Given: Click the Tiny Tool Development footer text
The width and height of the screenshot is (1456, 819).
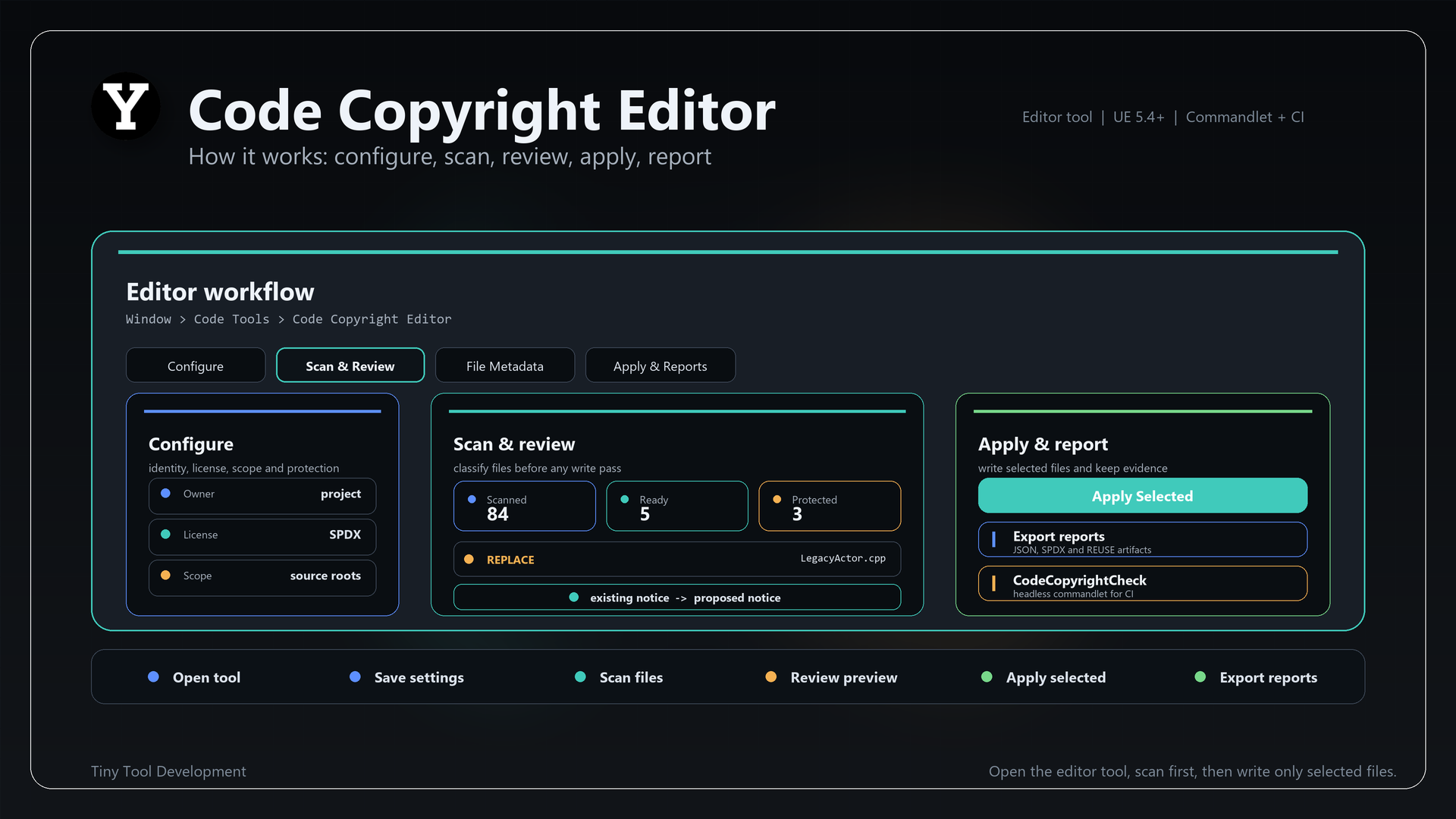Looking at the screenshot, I should tap(168, 771).
